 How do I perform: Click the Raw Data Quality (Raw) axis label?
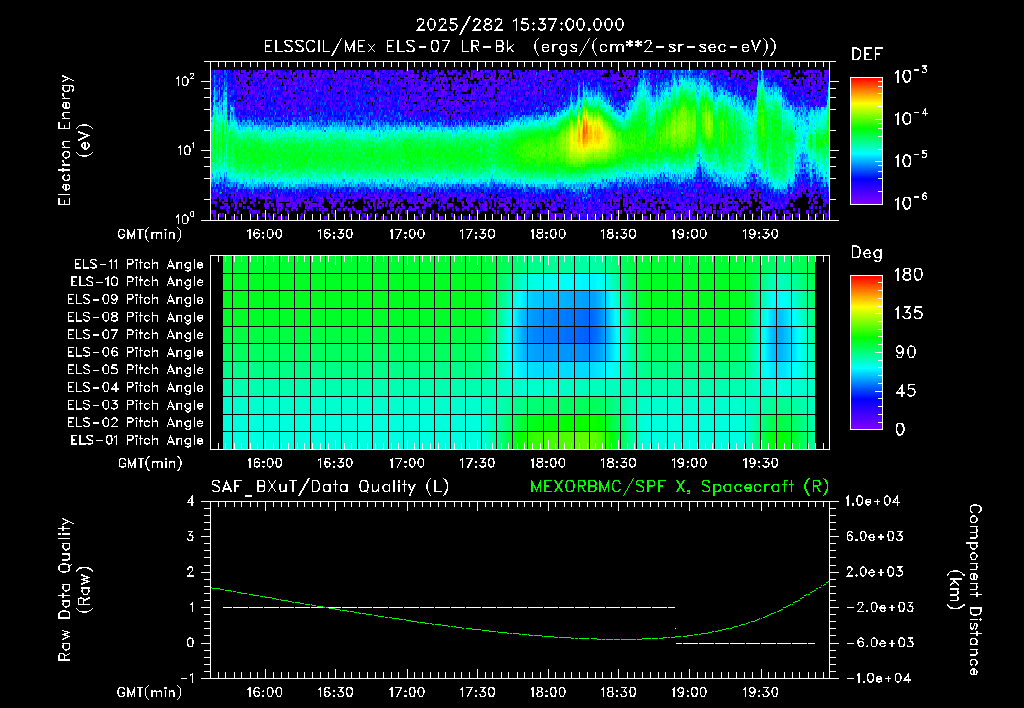point(74,590)
